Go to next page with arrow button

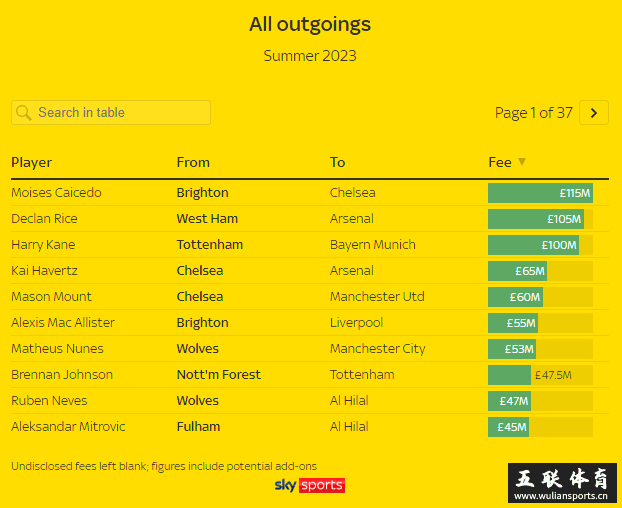click(x=594, y=113)
